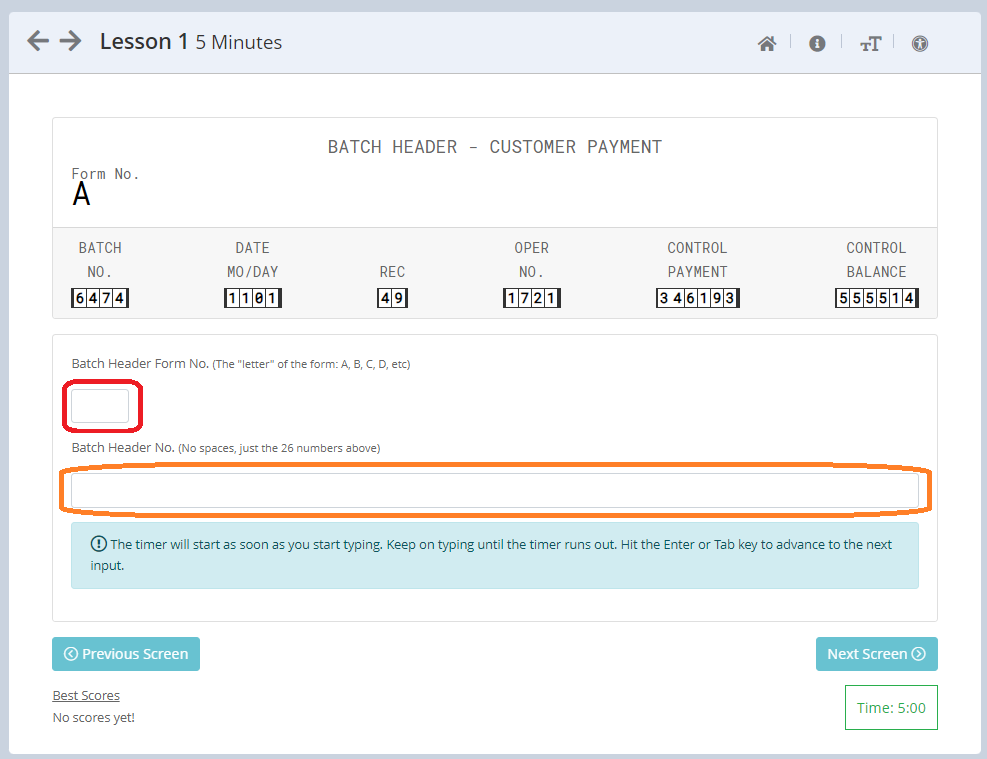Click the back arrow beside Lesson 1
Image resolution: width=987 pixels, height=759 pixels.
tap(38, 41)
